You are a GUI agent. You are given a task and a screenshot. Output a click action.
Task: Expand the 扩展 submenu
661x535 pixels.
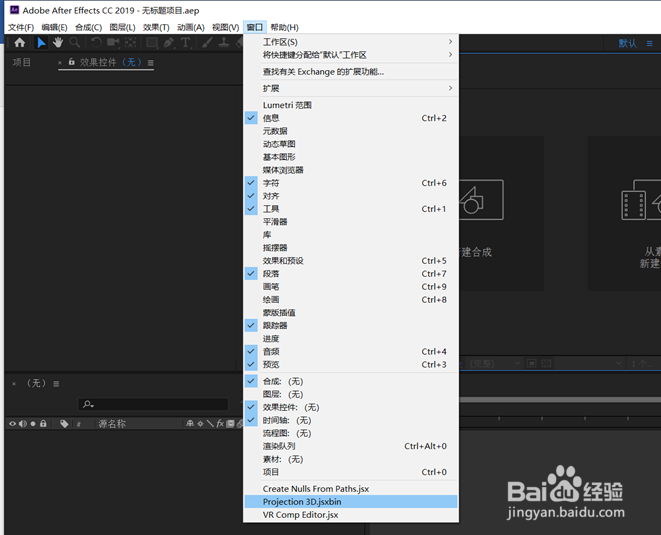pos(350,88)
